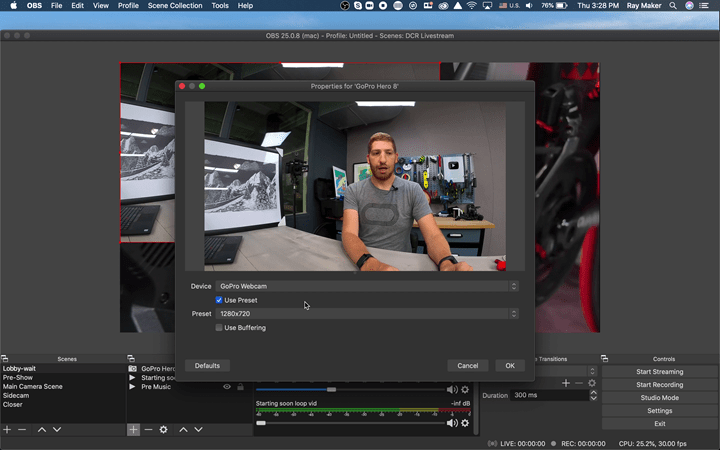Move the selected source up in Sources list

[183, 429]
